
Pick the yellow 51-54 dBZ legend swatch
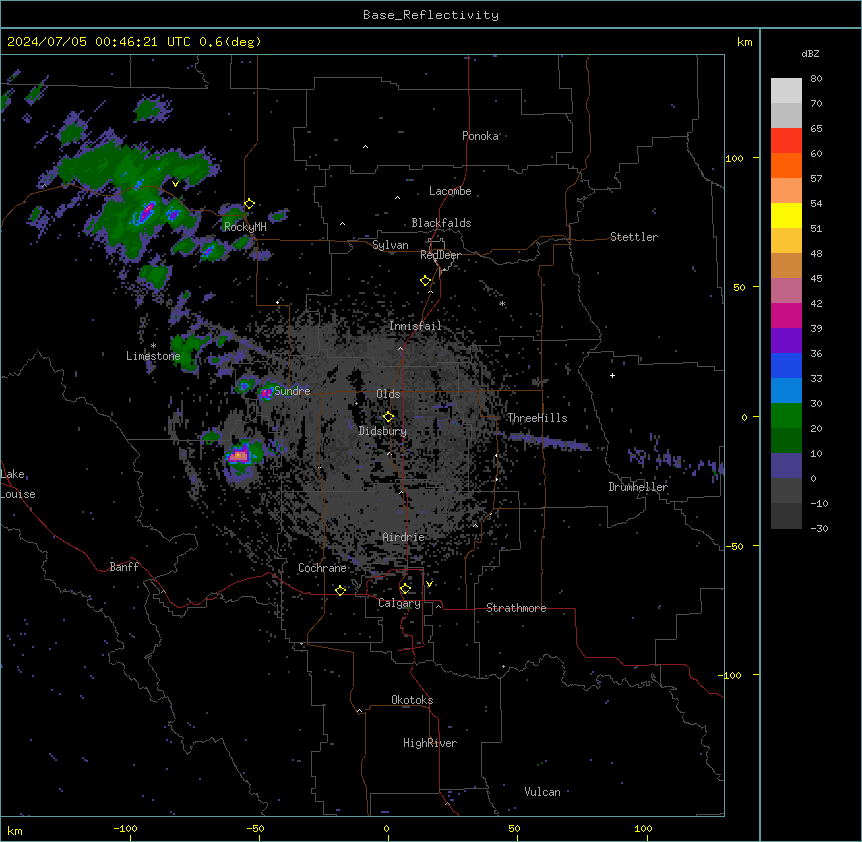pyautogui.click(x=786, y=215)
